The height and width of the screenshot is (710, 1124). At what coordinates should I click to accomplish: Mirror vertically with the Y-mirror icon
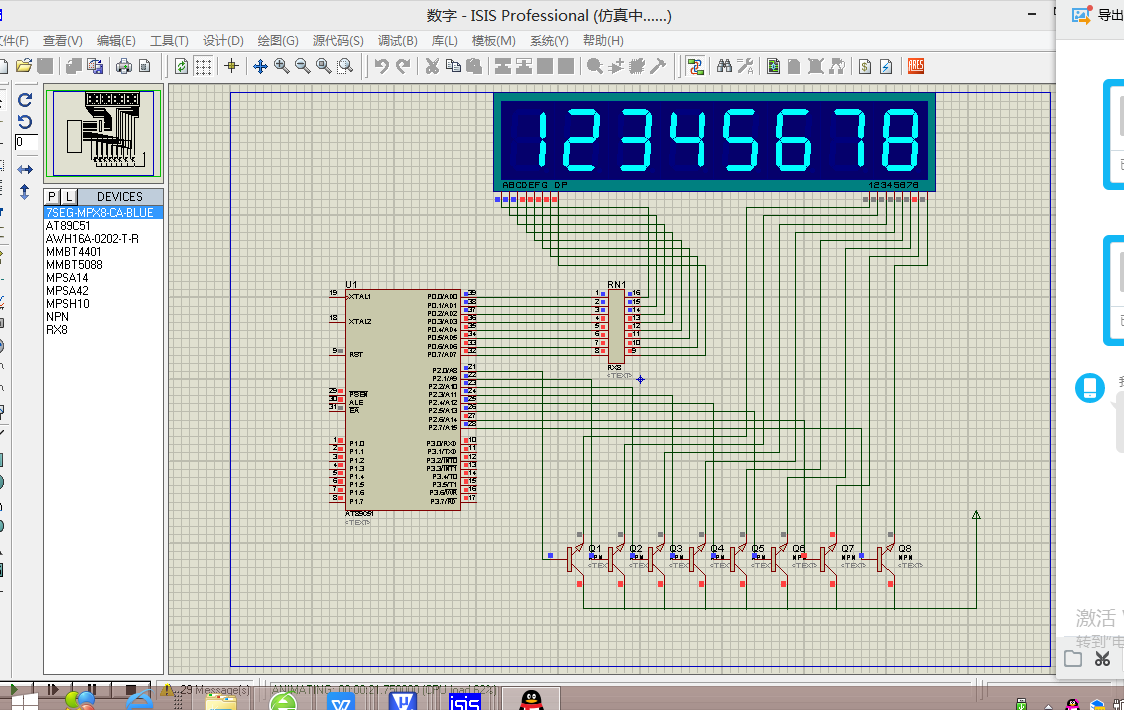25,192
